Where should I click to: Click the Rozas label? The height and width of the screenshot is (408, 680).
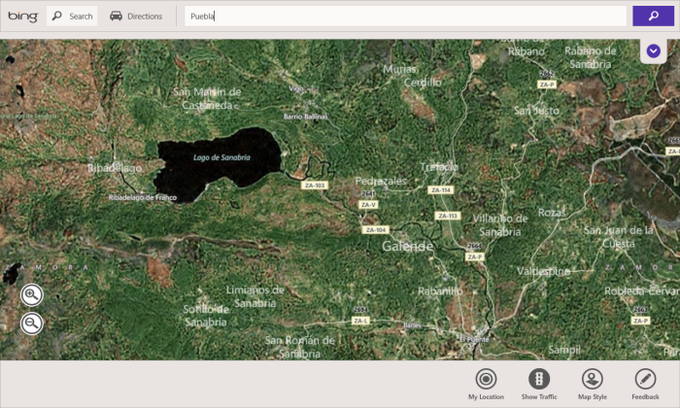click(x=552, y=212)
